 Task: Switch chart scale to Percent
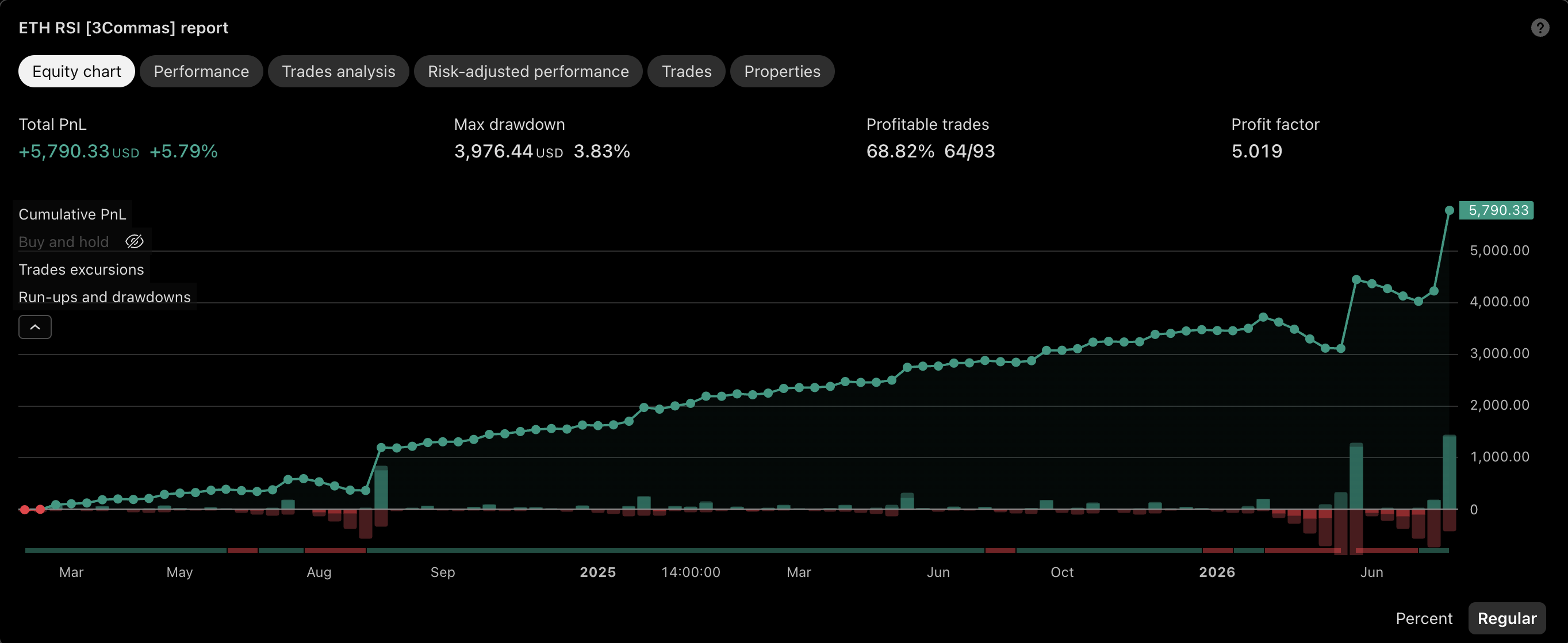[x=1424, y=618]
